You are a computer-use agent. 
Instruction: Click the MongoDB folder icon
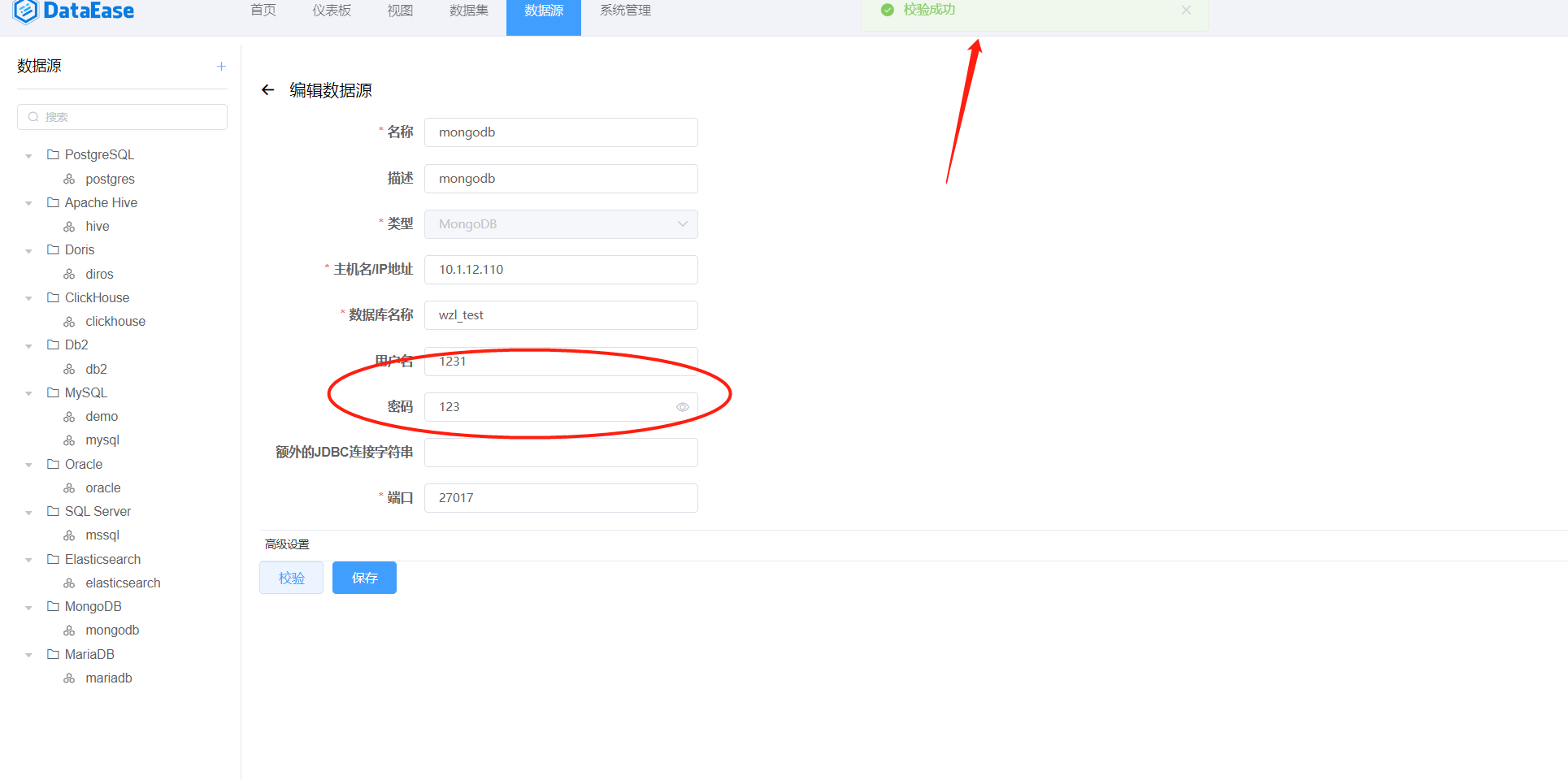click(x=54, y=606)
